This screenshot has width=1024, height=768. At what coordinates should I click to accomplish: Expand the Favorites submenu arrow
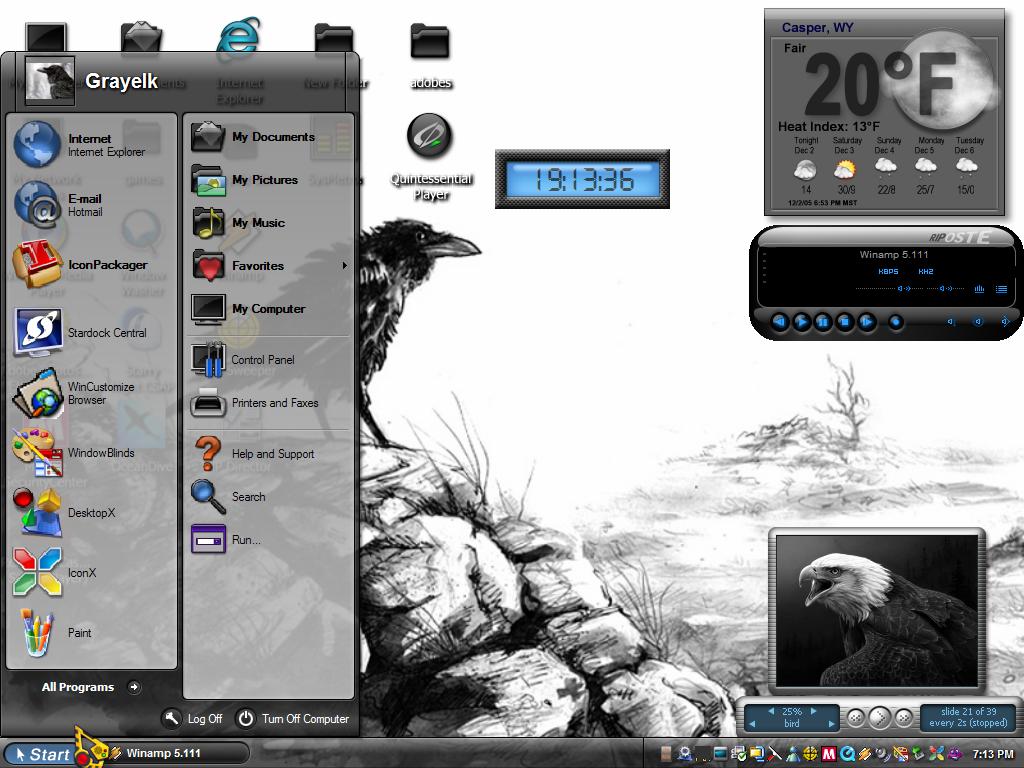(x=344, y=266)
